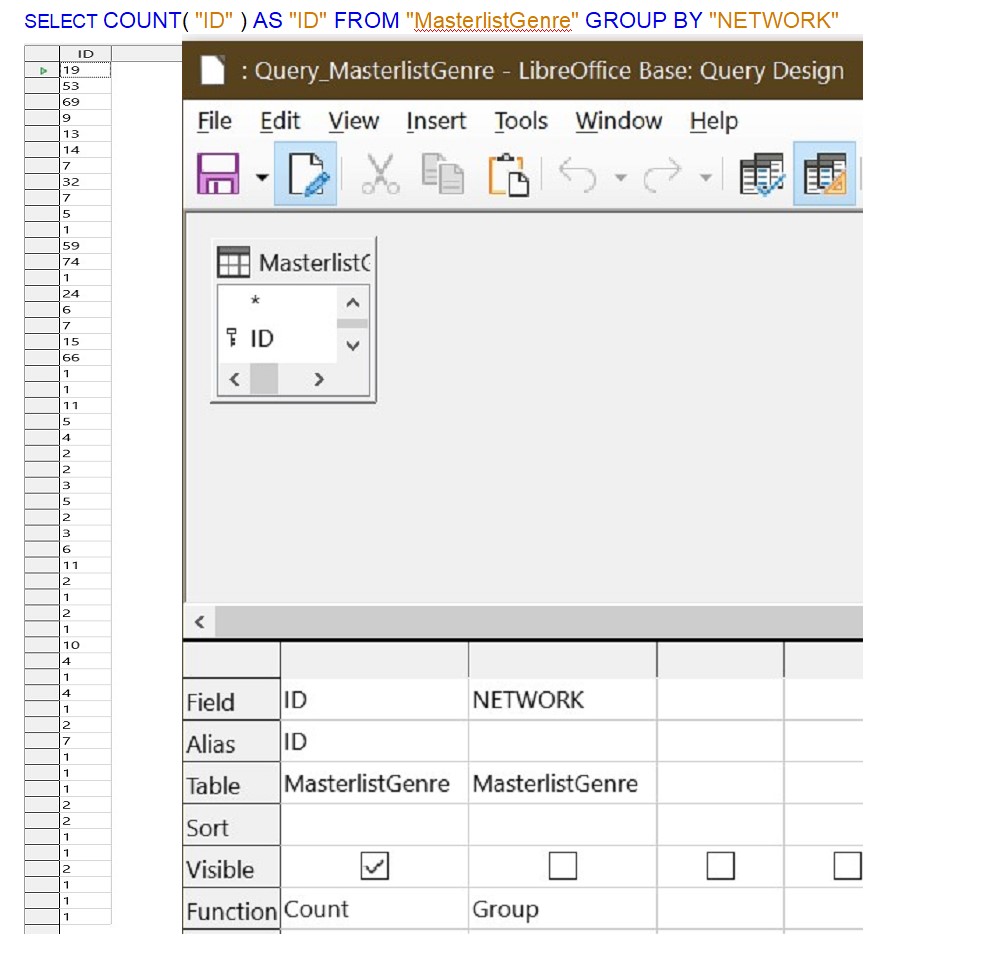Image resolution: width=1002 pixels, height=961 pixels.
Task: Open the Function cell showing Count
Action: 374,909
